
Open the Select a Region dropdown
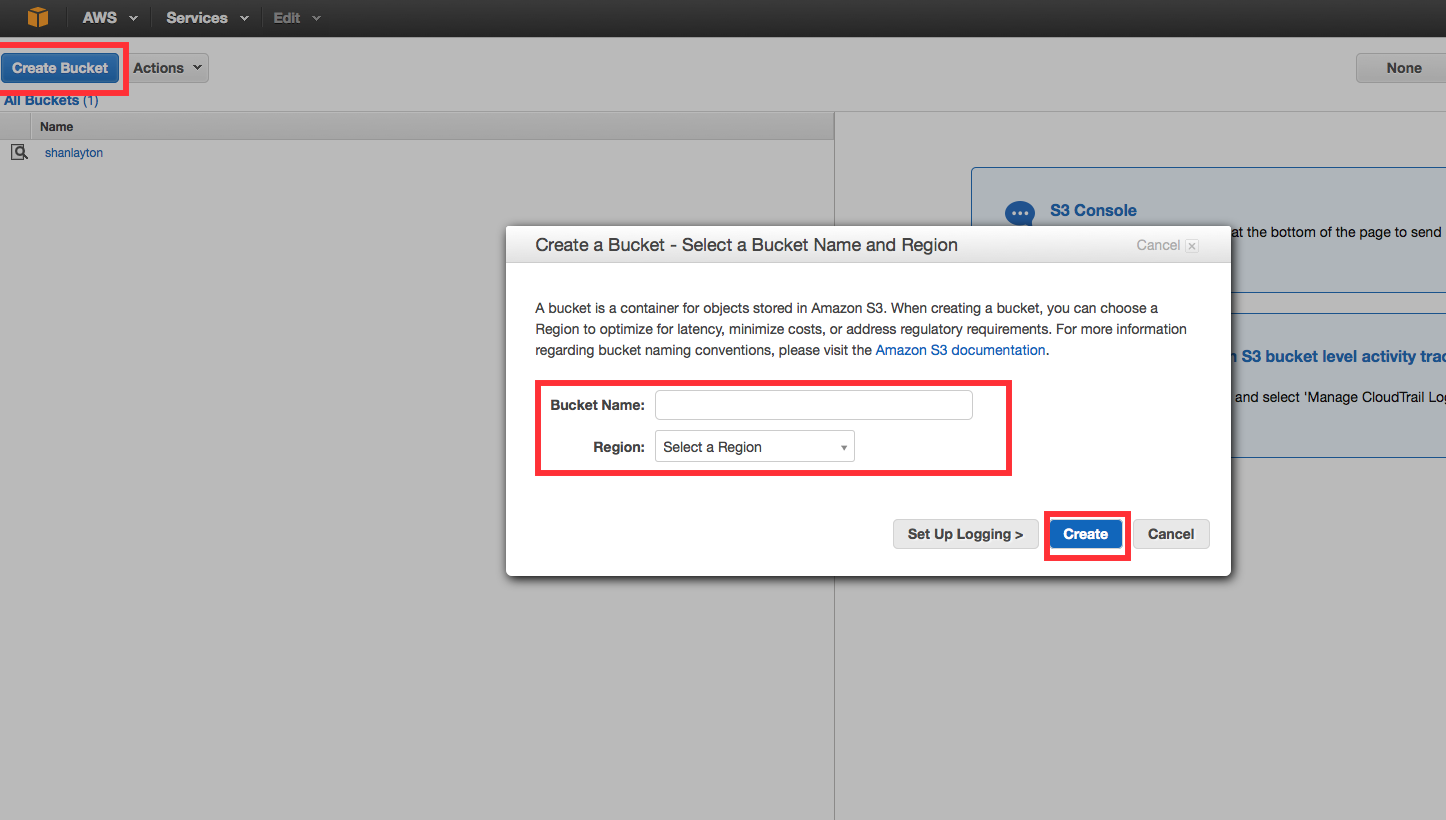[x=754, y=446]
